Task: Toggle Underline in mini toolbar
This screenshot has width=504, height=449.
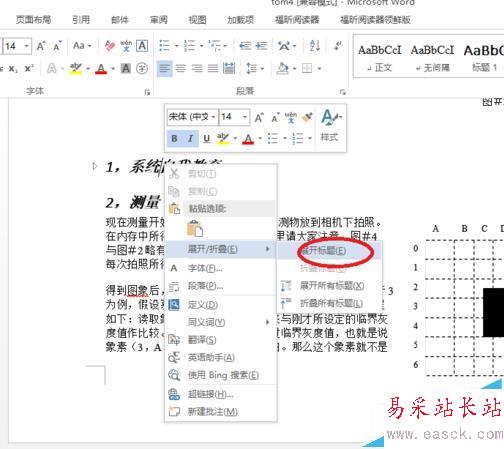Action: click(207, 138)
